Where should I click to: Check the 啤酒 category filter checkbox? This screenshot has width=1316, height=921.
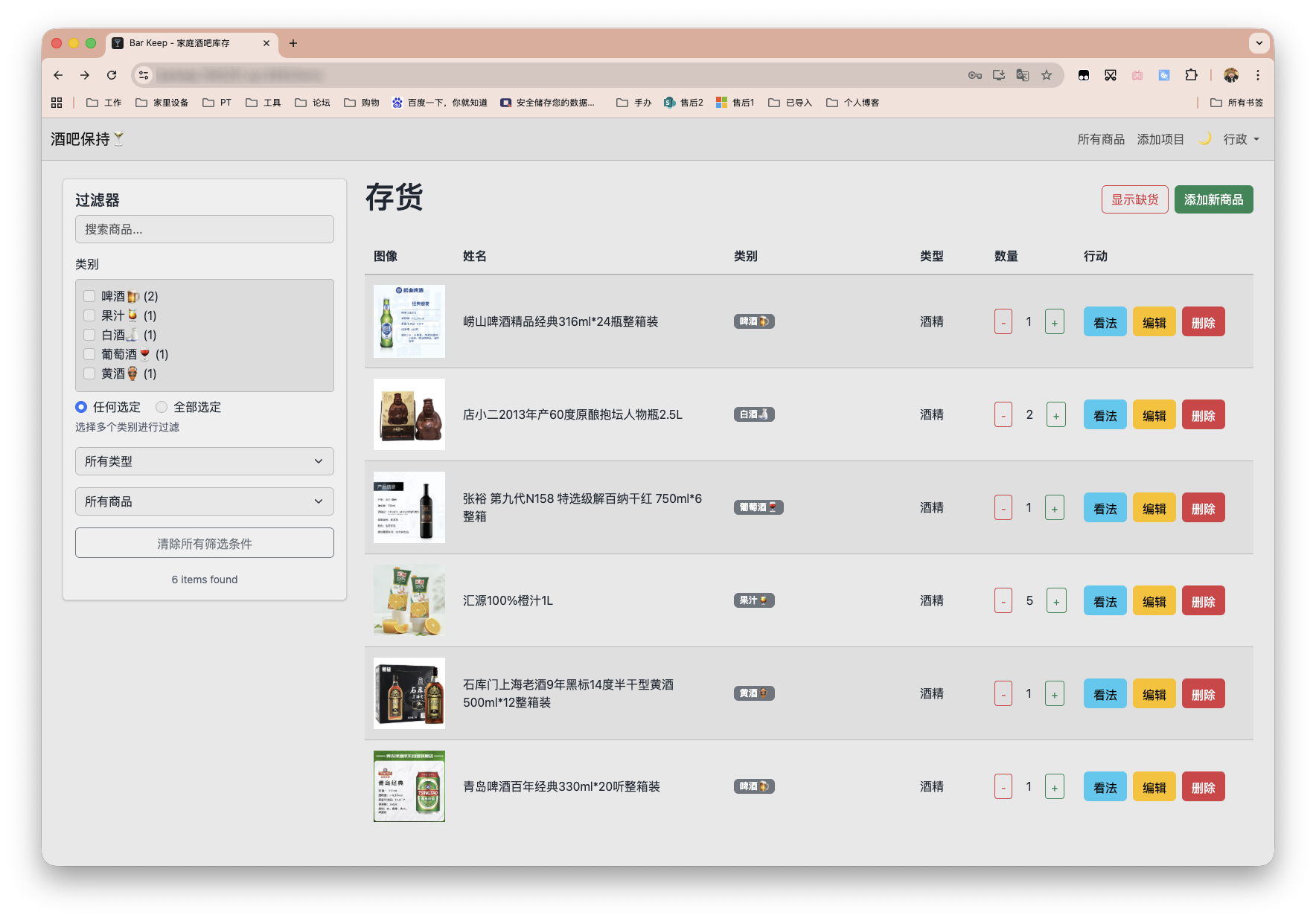(89, 295)
